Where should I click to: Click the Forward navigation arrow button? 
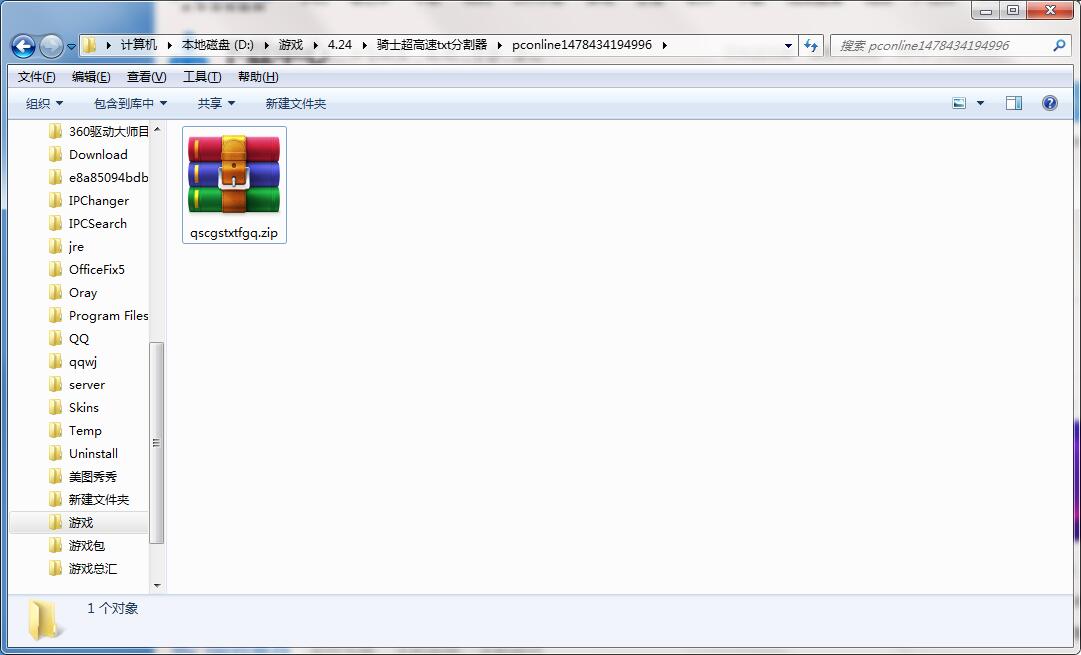point(51,46)
